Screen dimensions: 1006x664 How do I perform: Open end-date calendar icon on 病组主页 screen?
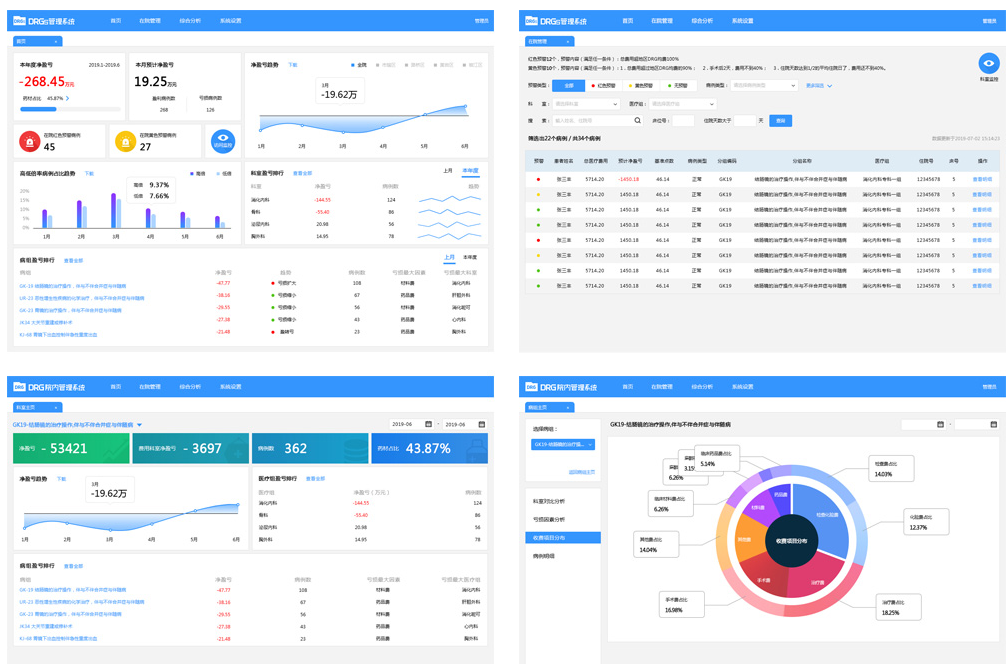pyautogui.click(x=994, y=424)
